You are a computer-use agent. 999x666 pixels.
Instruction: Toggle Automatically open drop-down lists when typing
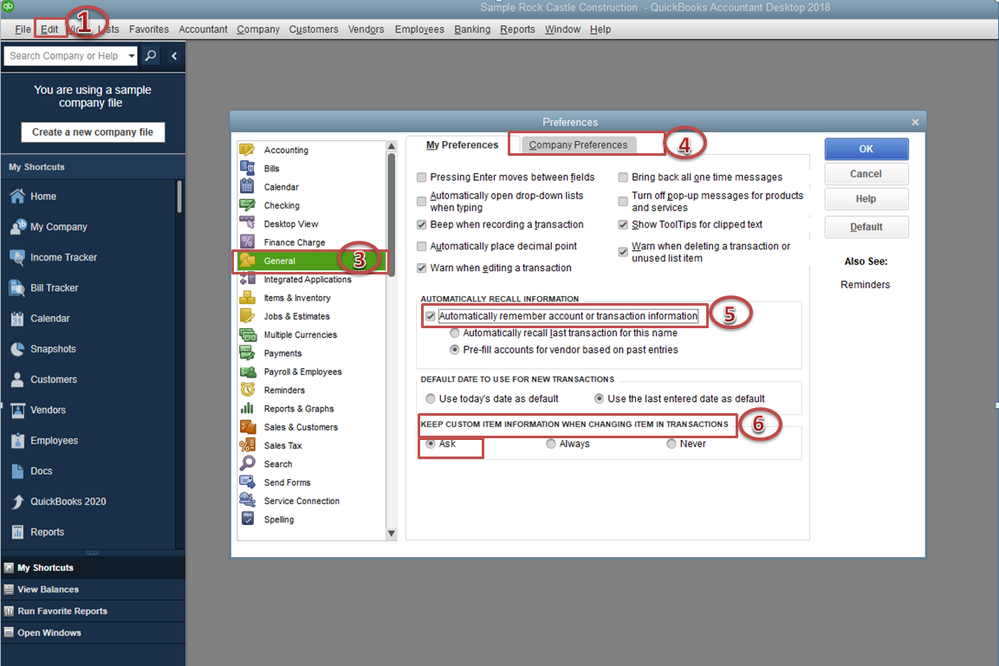421,201
